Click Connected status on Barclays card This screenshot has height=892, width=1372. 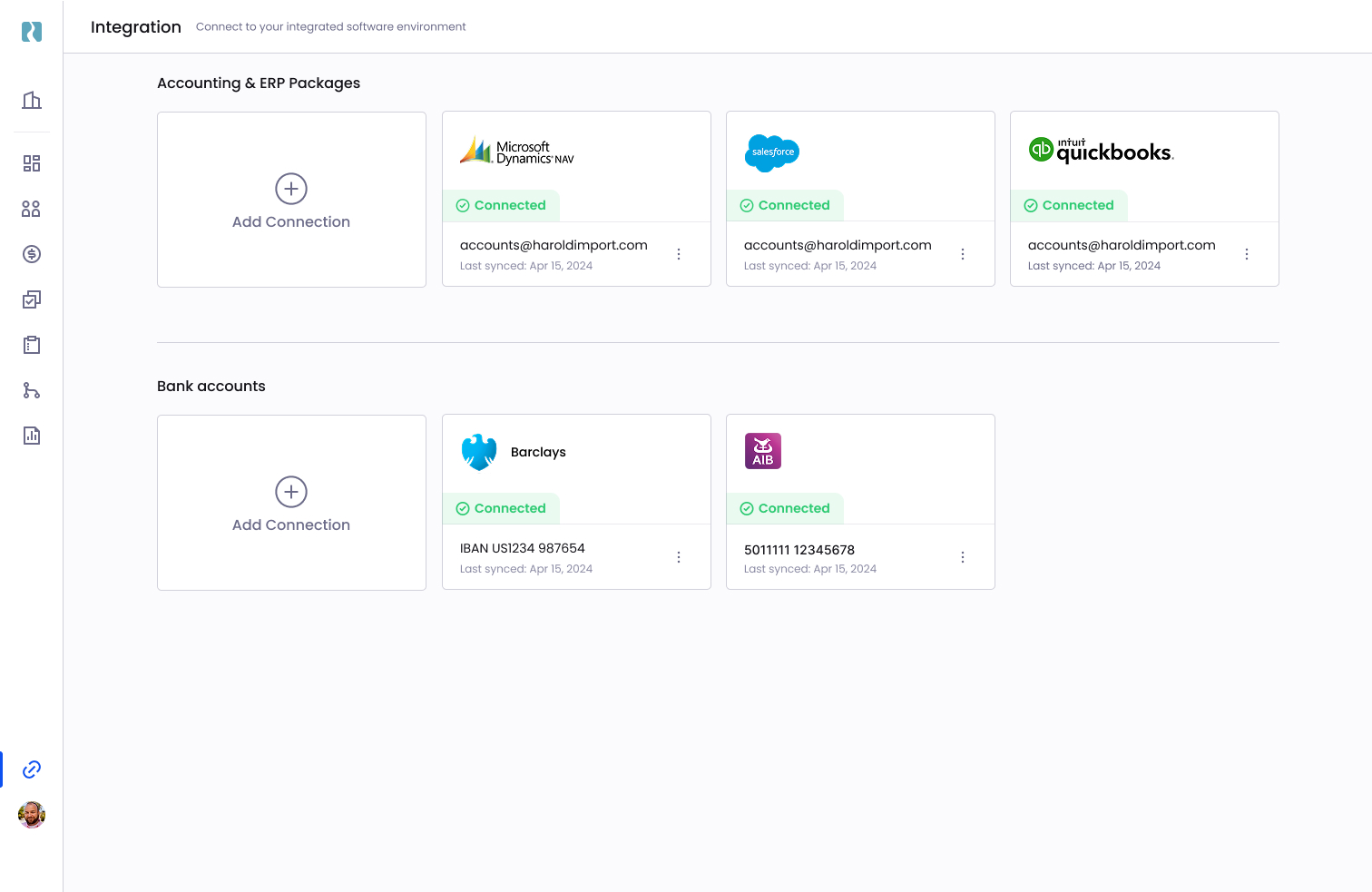coord(501,508)
